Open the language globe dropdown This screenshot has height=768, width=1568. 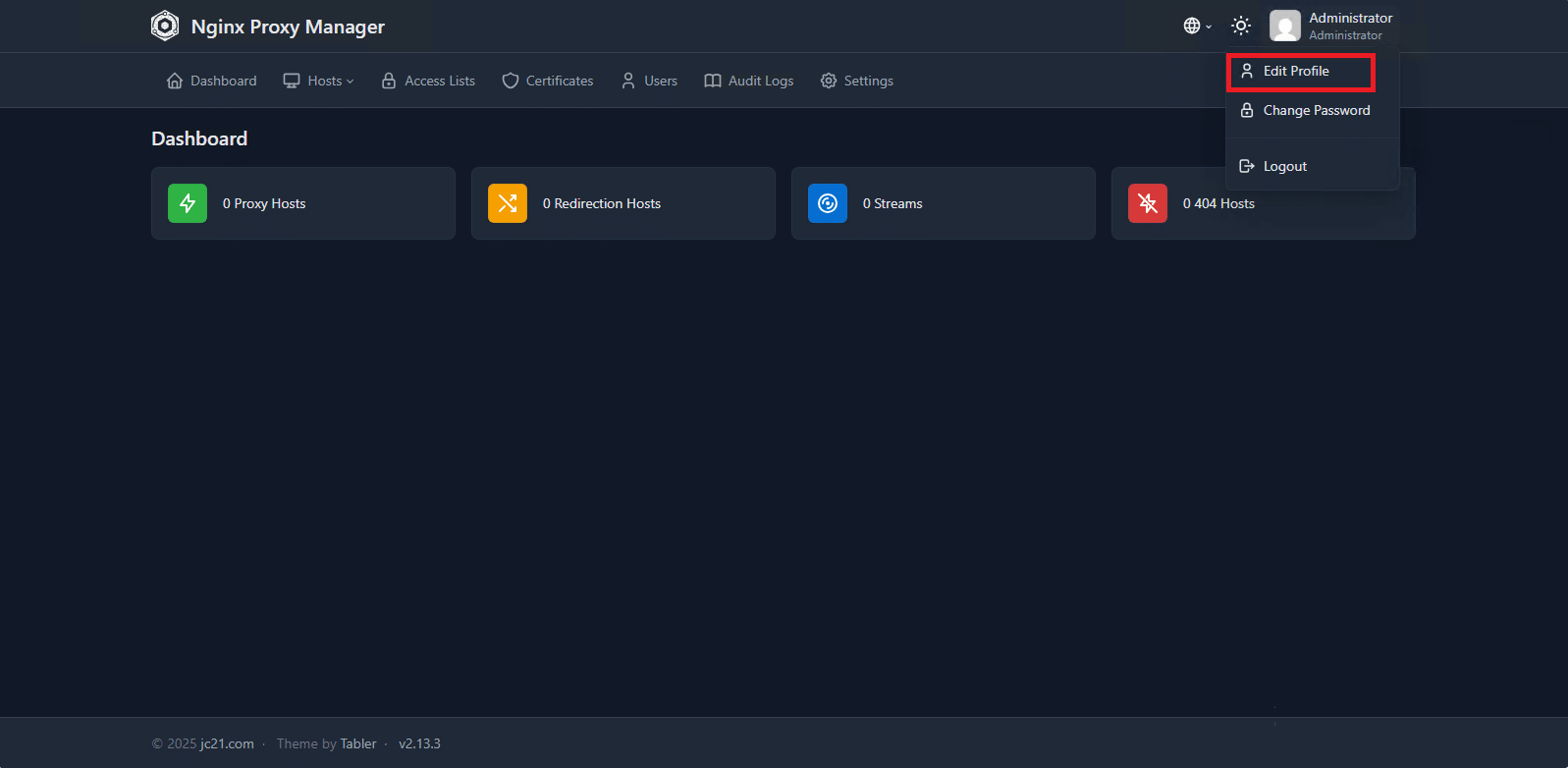click(1196, 26)
